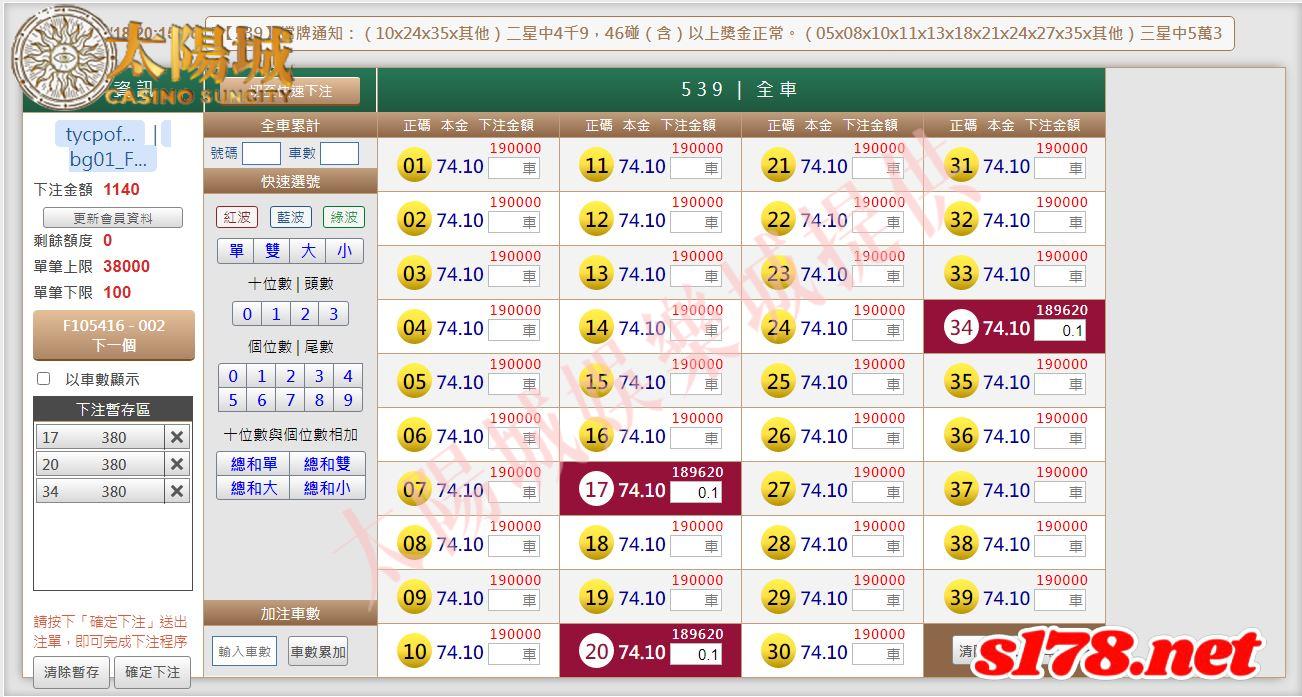The image size is (1302, 697).
Task: Click 輸入車數 button
Action: (244, 651)
